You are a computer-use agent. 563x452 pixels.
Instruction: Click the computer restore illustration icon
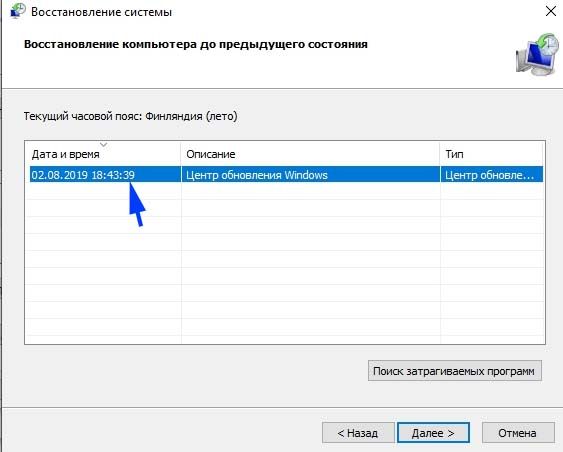point(537,55)
